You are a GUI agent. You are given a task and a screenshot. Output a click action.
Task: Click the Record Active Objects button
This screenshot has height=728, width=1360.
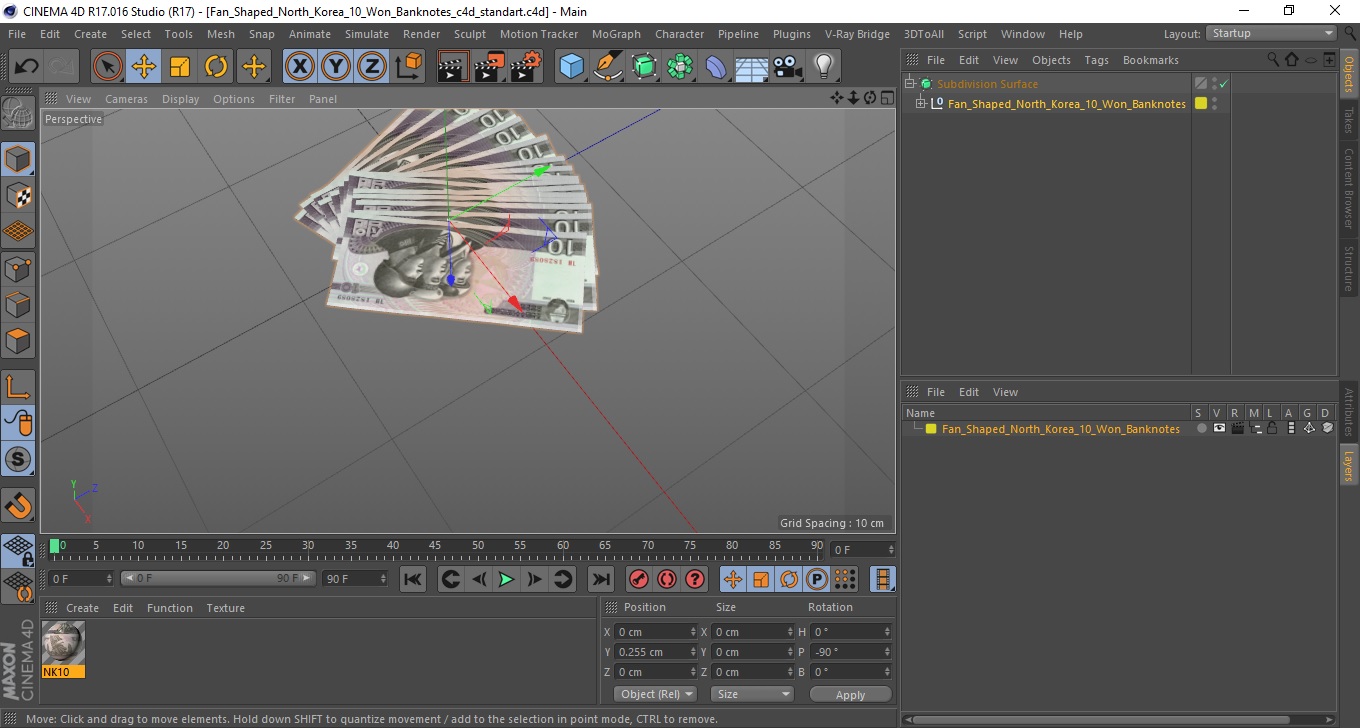click(638, 579)
